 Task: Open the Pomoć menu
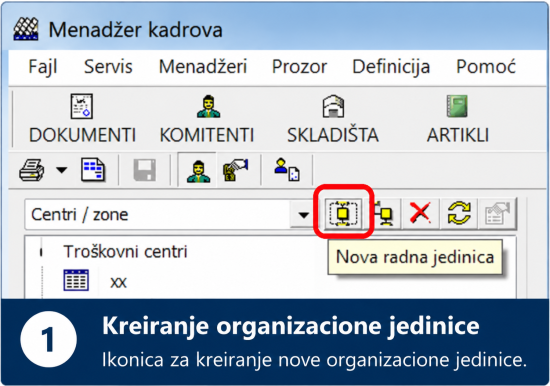click(x=486, y=66)
